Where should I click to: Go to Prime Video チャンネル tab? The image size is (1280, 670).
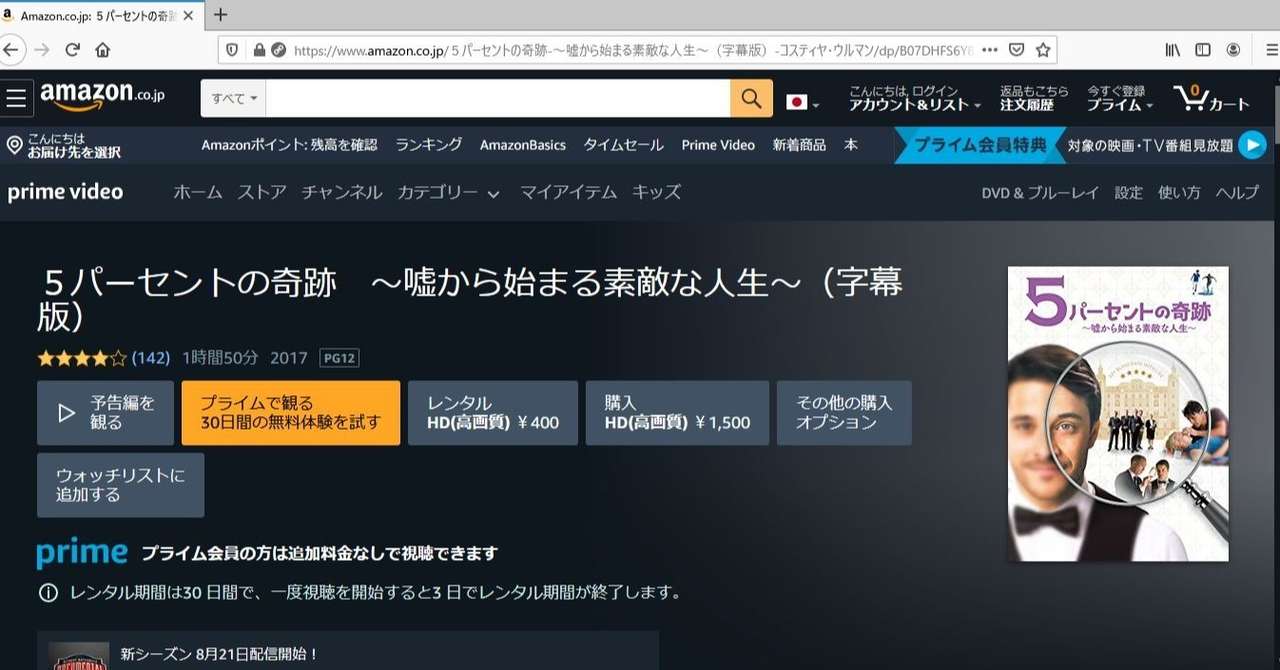(x=342, y=193)
